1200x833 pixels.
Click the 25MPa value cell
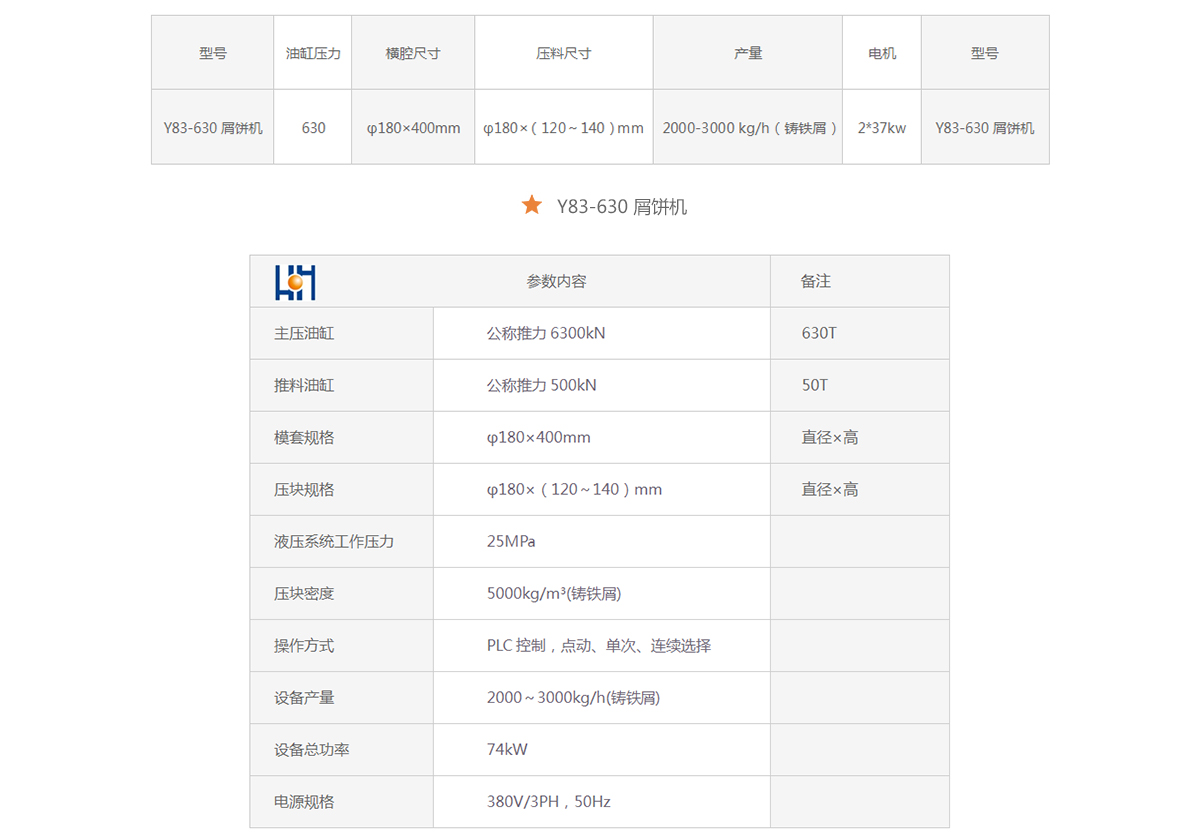click(511, 541)
